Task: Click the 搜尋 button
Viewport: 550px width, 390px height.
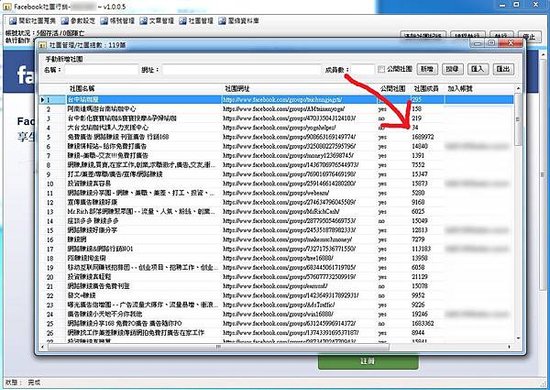Action: tap(452, 69)
